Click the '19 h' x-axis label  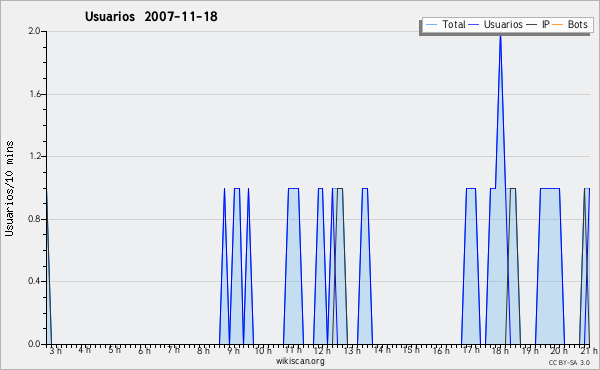click(x=530, y=350)
